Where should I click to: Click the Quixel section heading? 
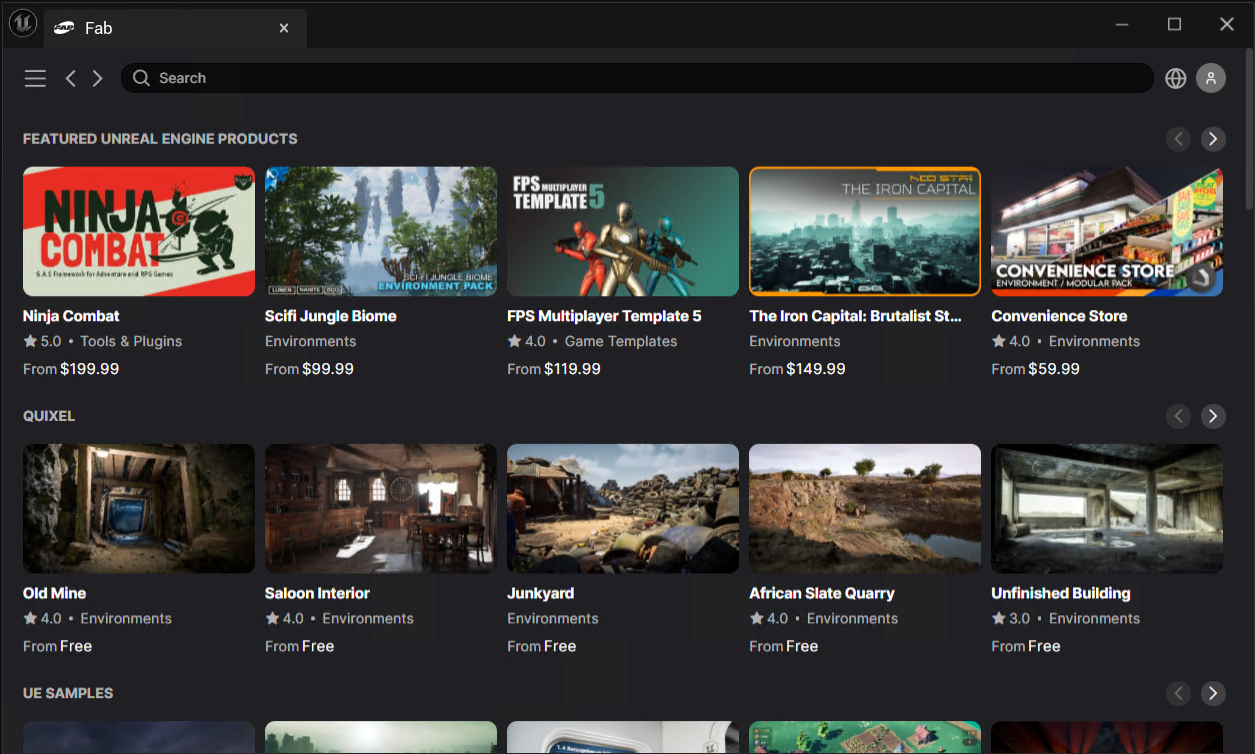click(x=49, y=416)
